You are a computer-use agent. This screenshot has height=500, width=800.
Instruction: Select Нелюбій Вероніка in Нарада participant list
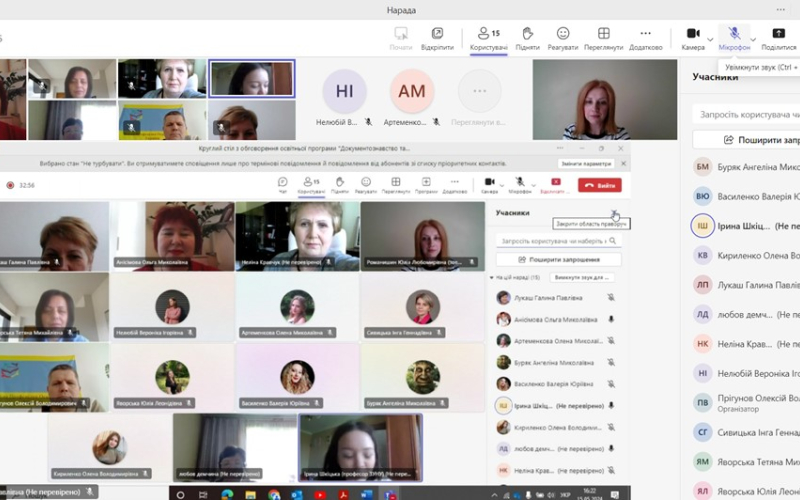[746, 373]
